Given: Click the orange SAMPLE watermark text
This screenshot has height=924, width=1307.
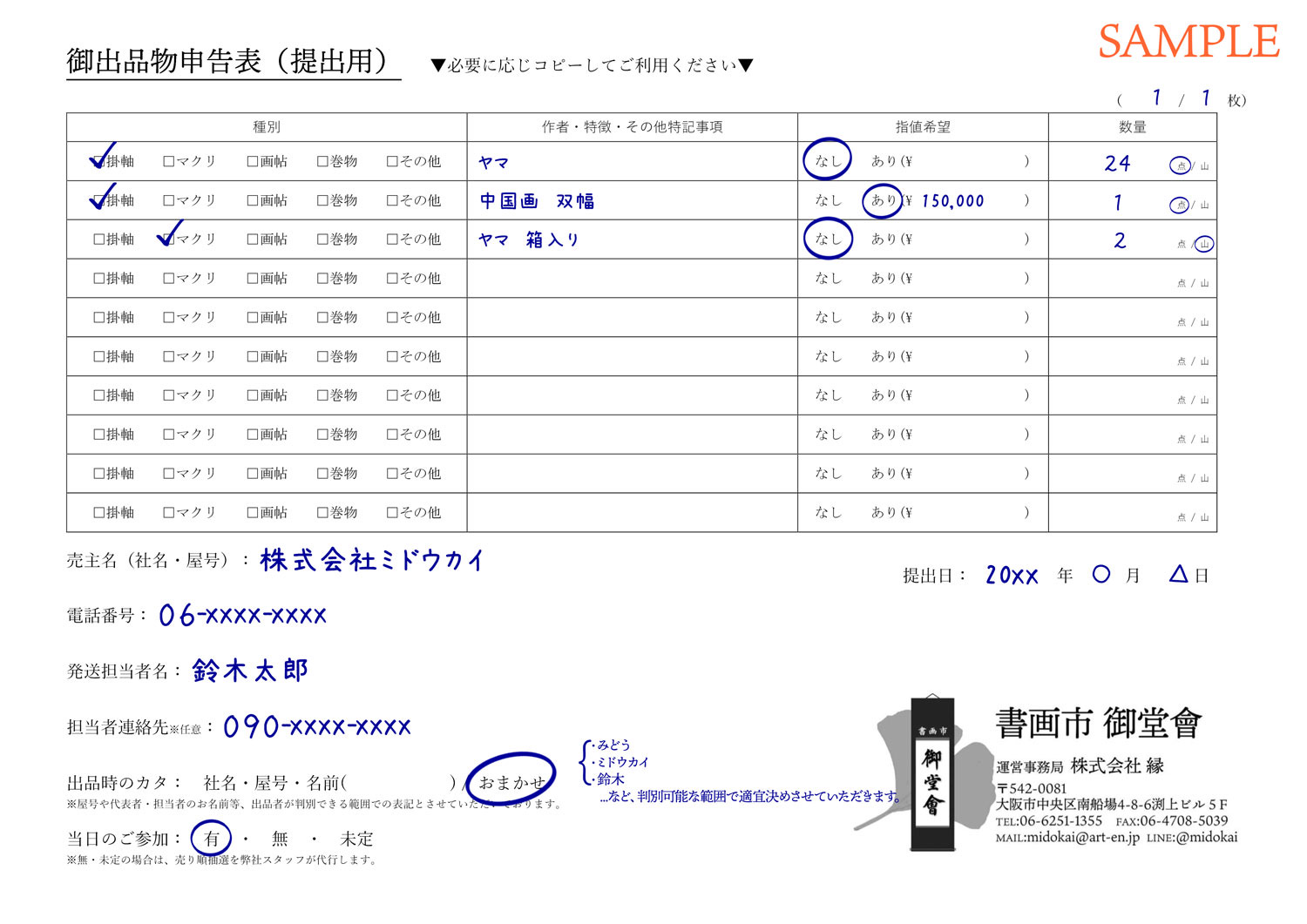Looking at the screenshot, I should (1188, 42).
